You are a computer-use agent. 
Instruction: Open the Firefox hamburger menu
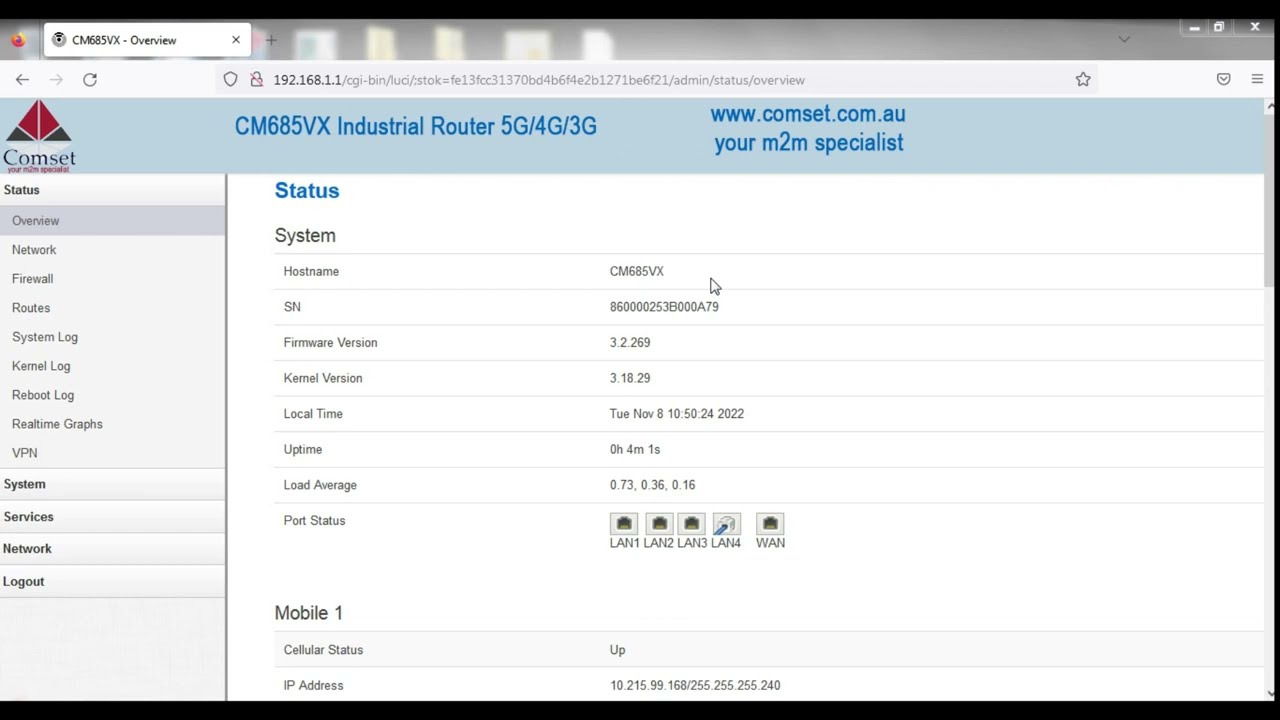pyautogui.click(x=1257, y=79)
